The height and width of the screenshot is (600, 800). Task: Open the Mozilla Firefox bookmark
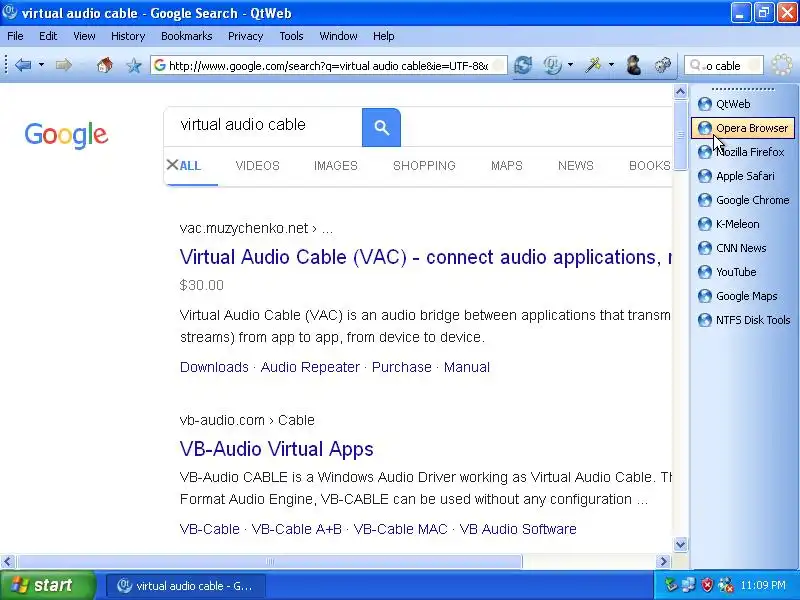pos(741,152)
